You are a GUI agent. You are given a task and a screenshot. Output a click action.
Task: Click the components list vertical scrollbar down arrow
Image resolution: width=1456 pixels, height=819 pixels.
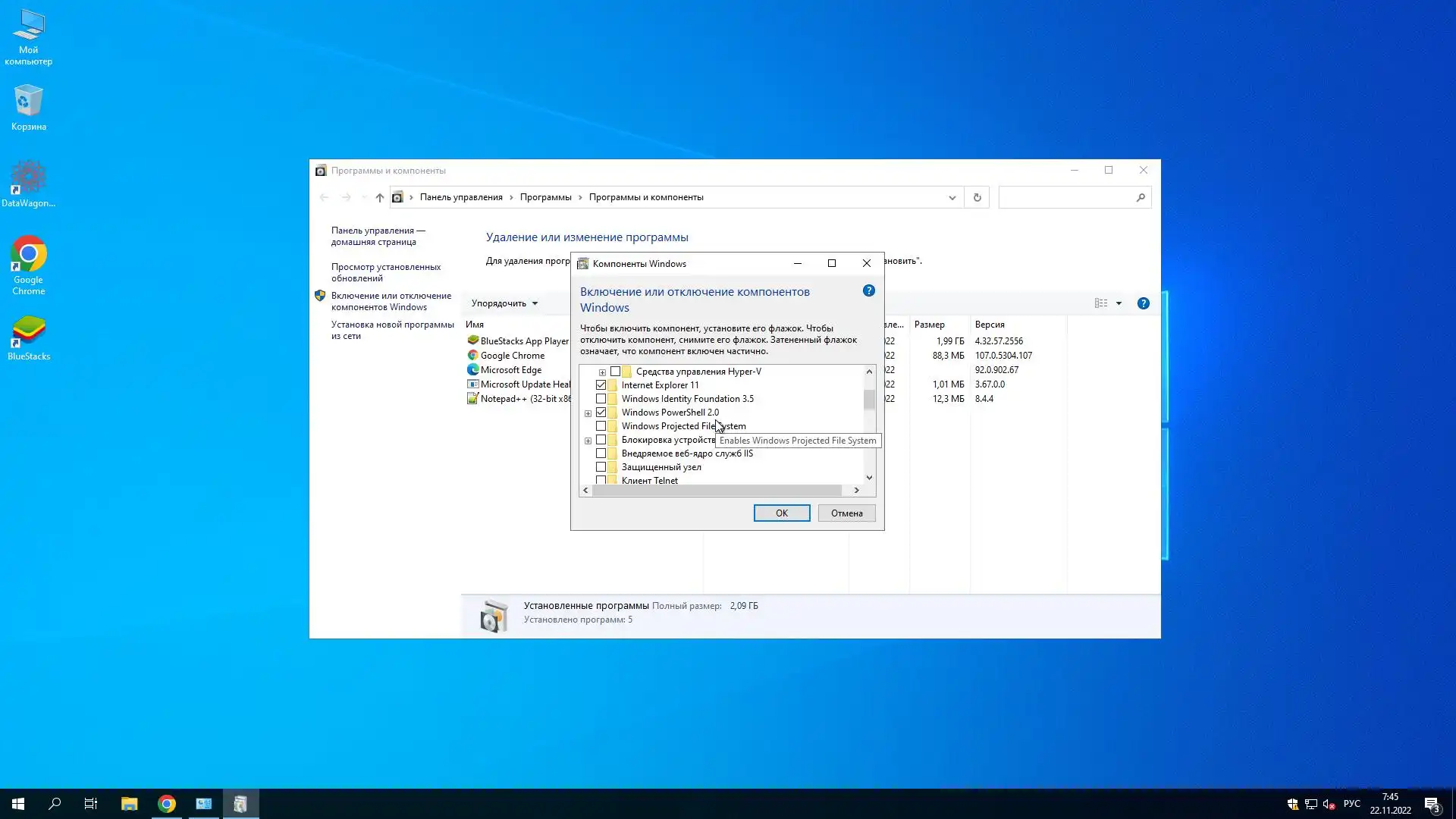click(869, 478)
